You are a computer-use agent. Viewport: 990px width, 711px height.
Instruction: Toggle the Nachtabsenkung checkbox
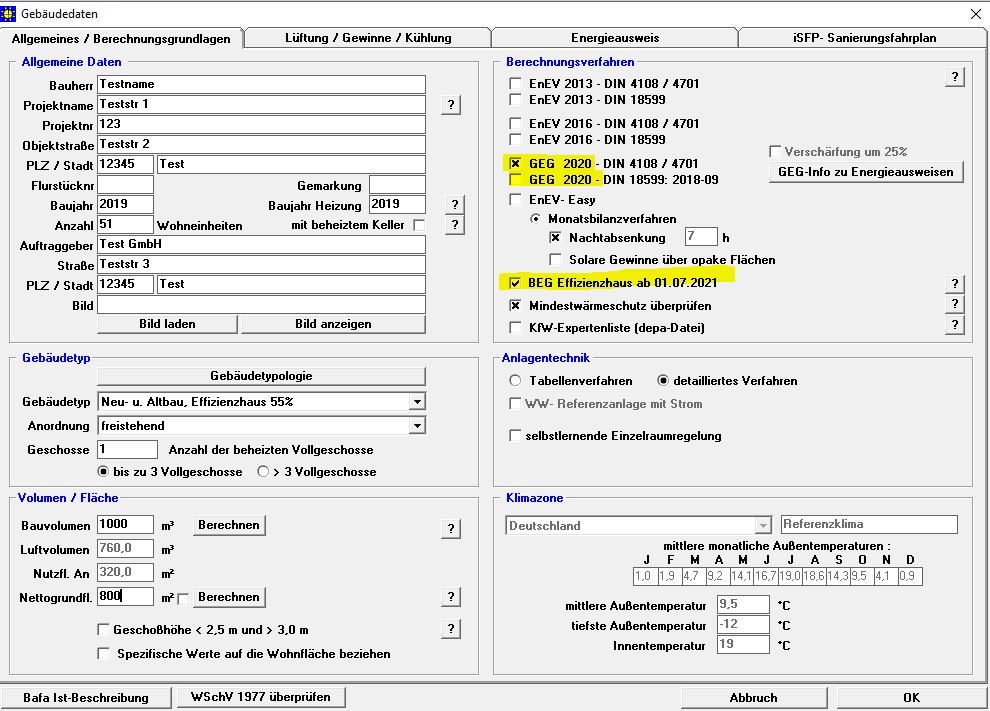coord(556,238)
